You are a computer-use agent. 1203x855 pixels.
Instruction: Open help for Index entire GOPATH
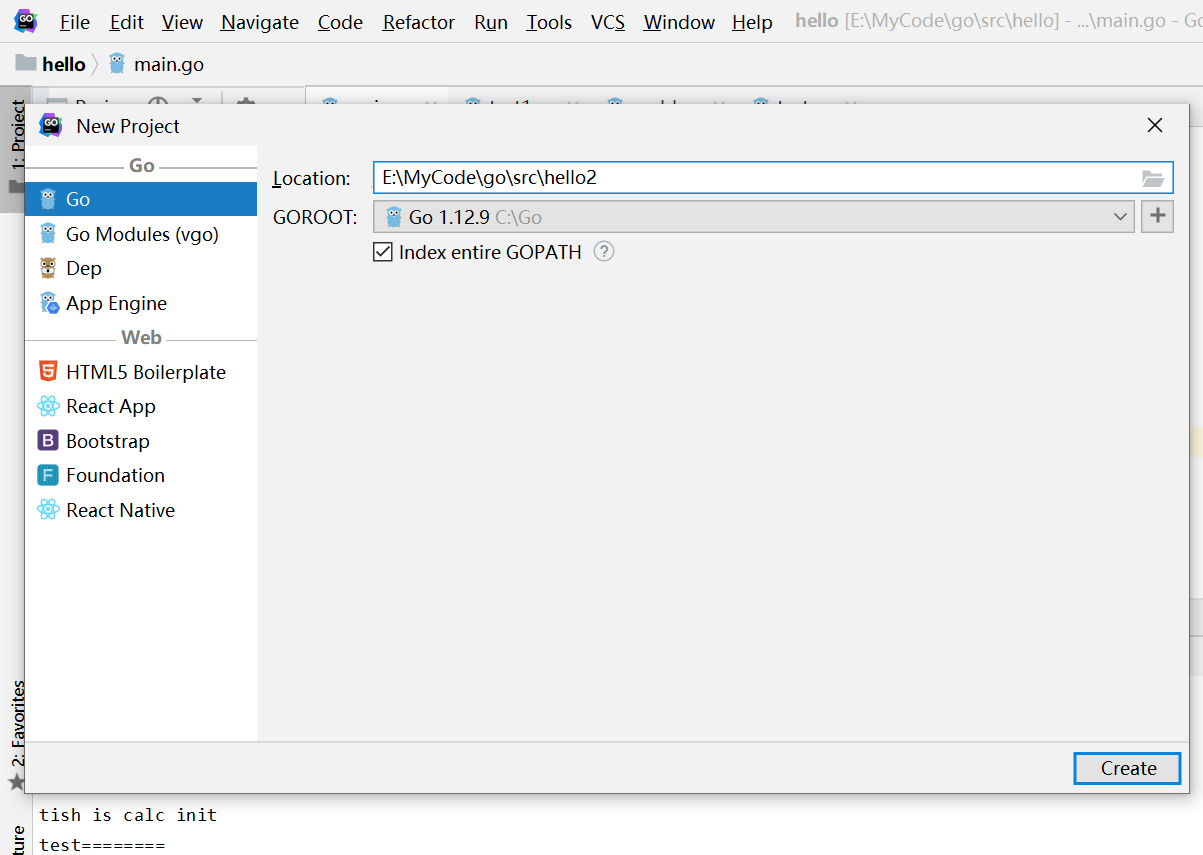point(604,251)
